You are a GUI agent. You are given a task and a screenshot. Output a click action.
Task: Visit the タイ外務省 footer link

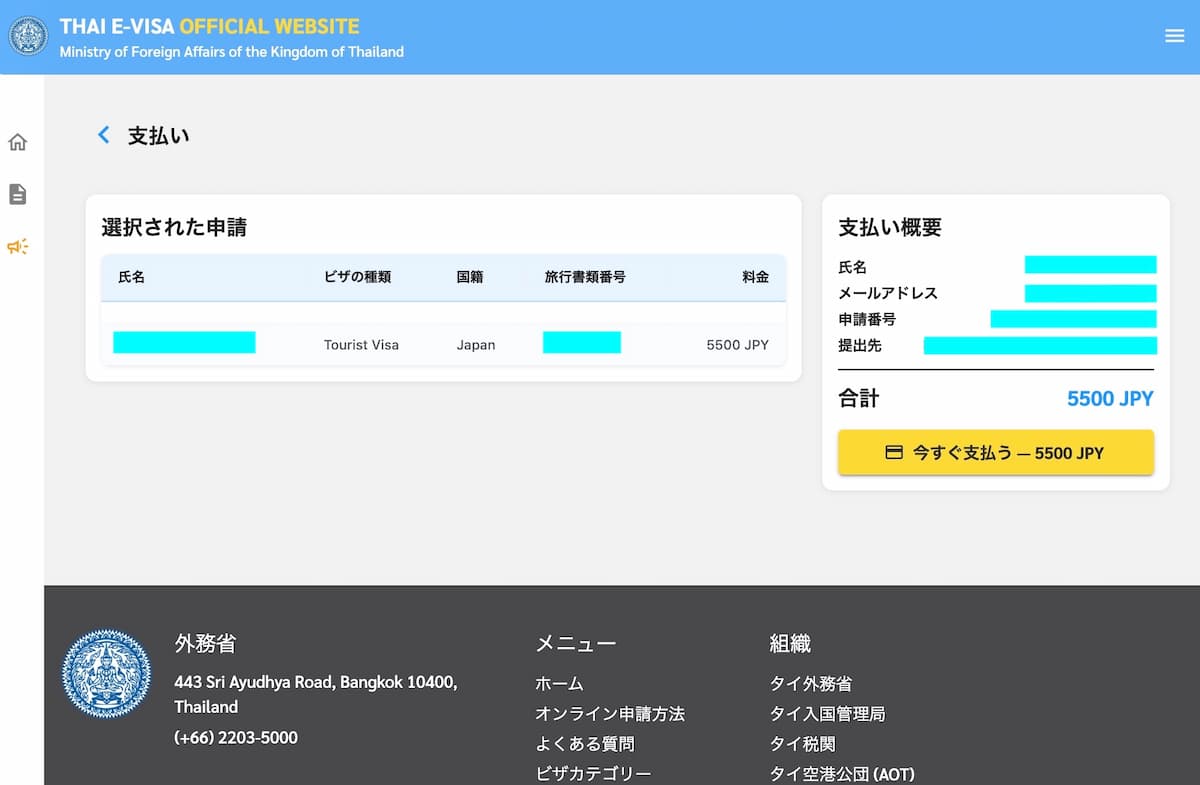point(811,684)
